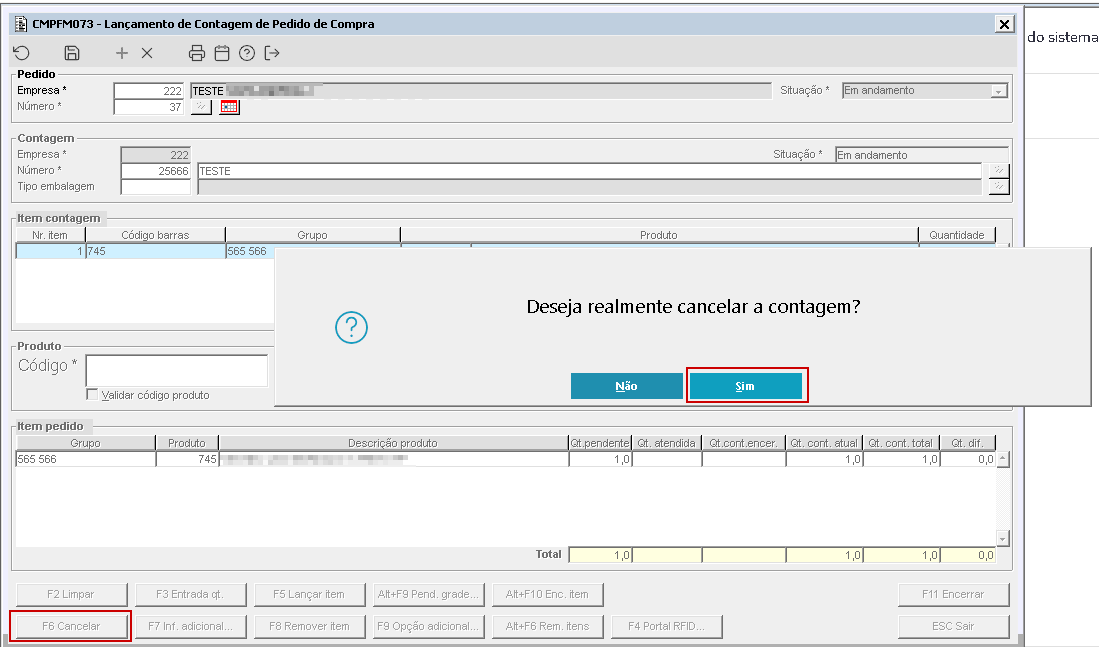Click the Pedido Número field showing 37
This screenshot has width=1099, height=647.
(149, 107)
